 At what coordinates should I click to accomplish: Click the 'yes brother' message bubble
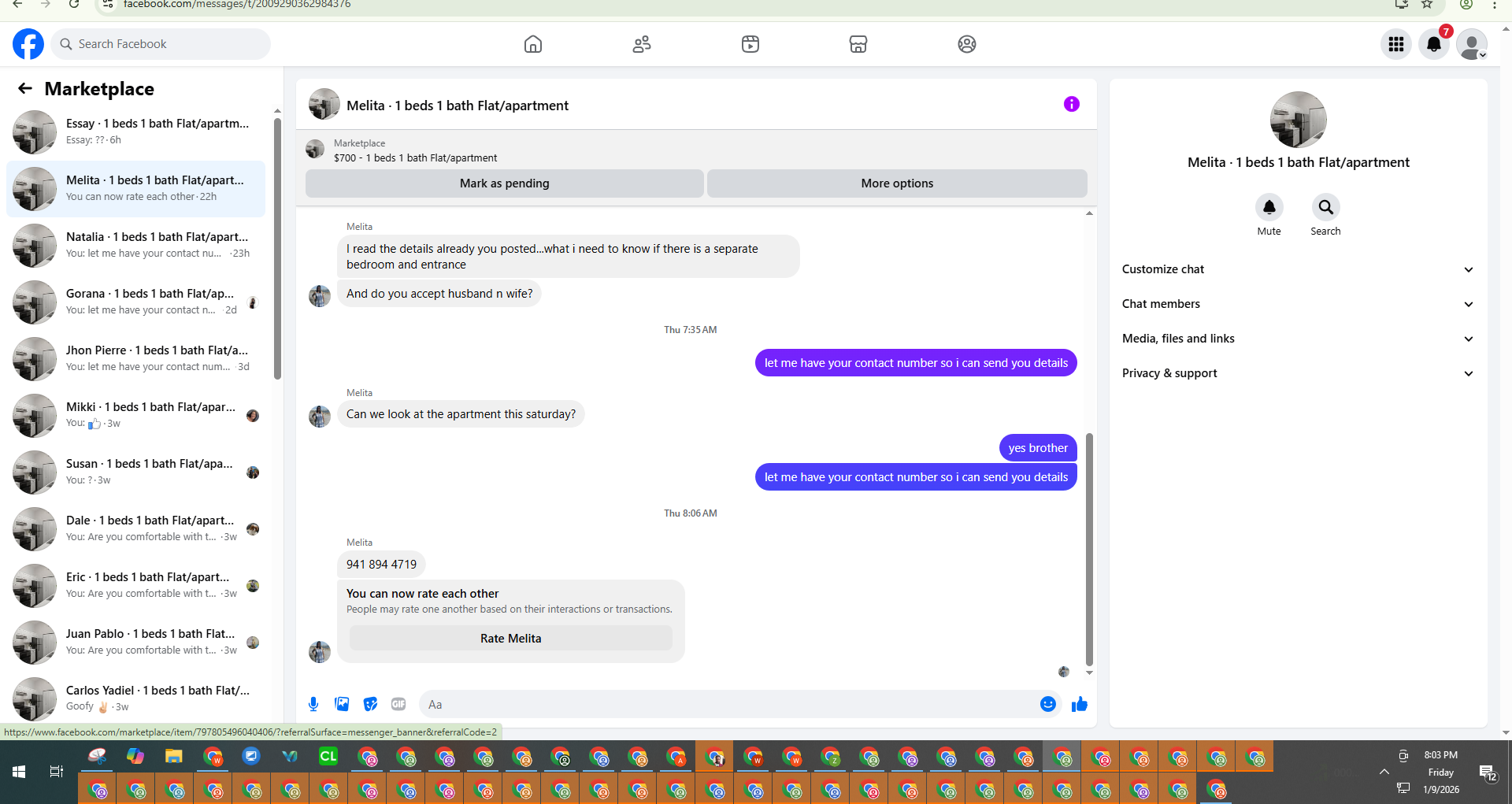point(1038,448)
